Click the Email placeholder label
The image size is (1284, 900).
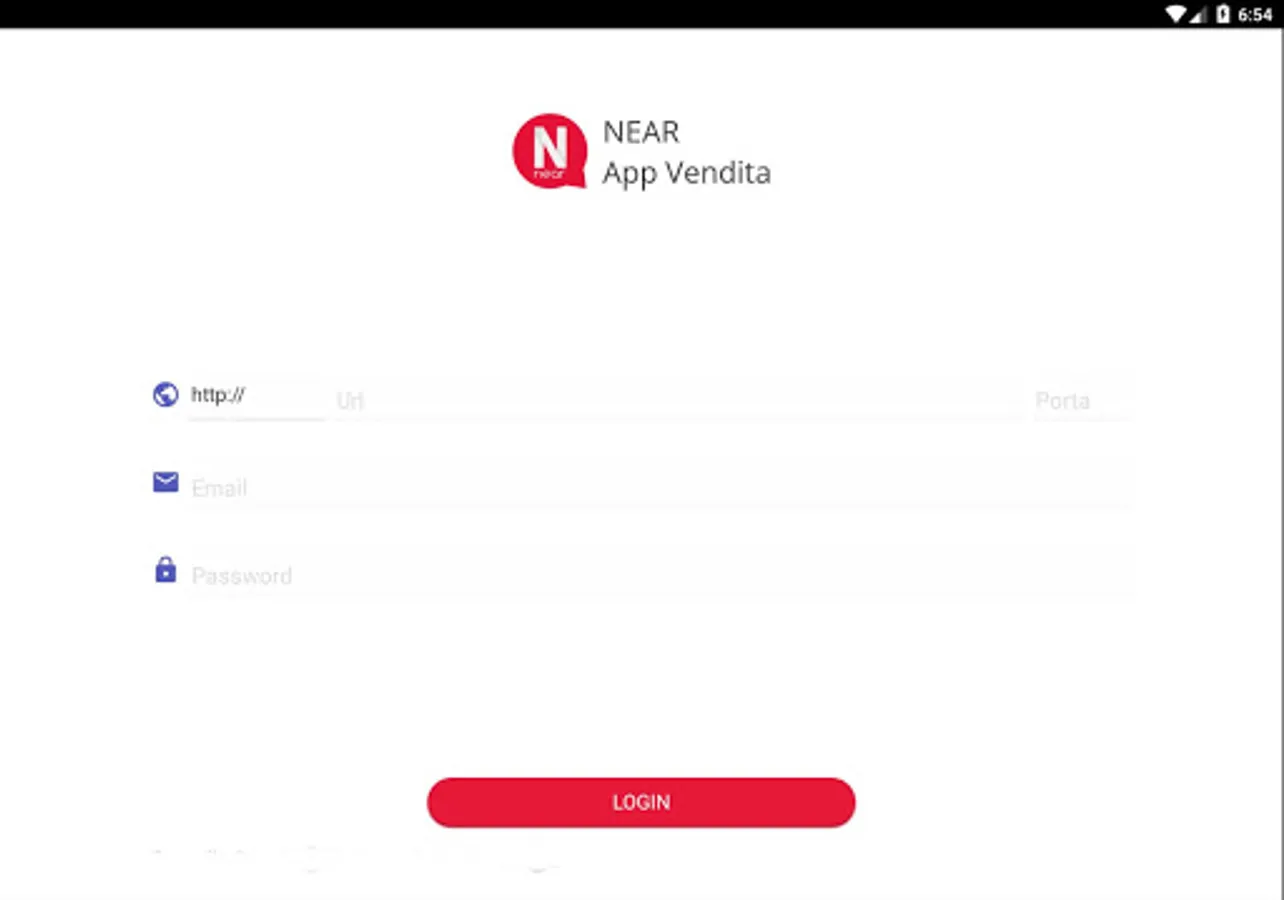(x=219, y=488)
